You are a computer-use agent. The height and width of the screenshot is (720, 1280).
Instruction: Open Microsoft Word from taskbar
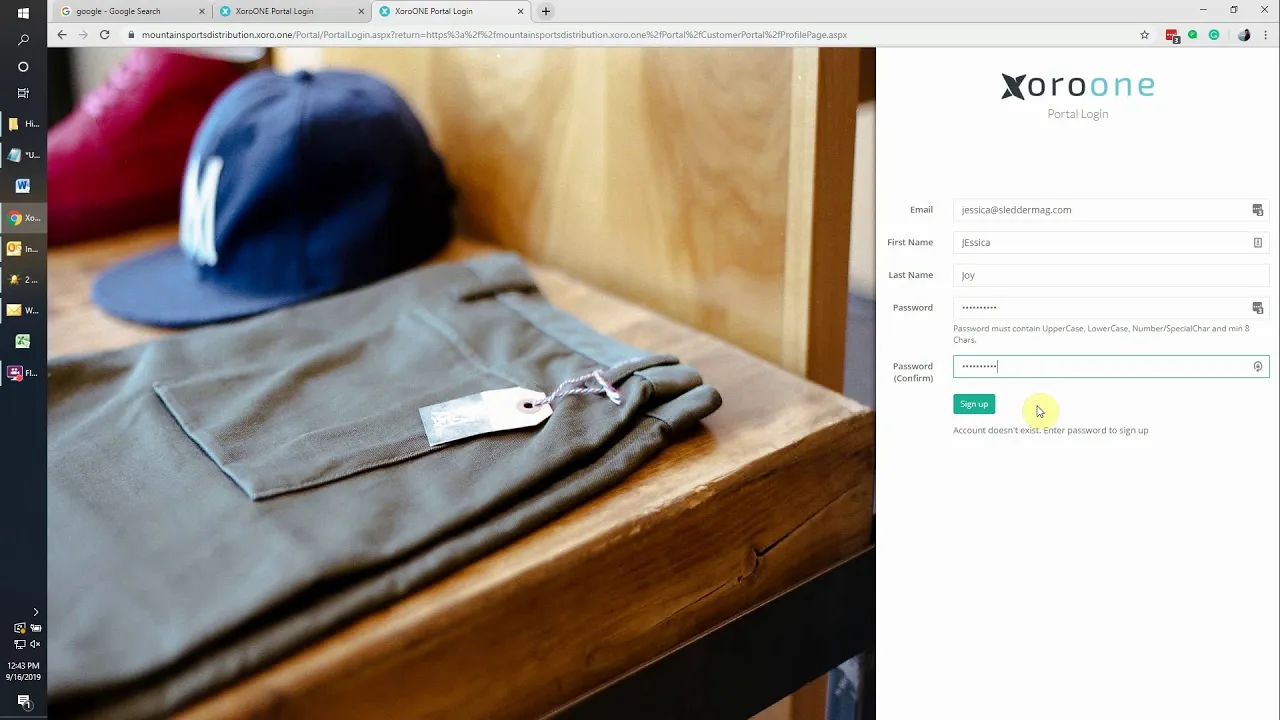point(23,186)
